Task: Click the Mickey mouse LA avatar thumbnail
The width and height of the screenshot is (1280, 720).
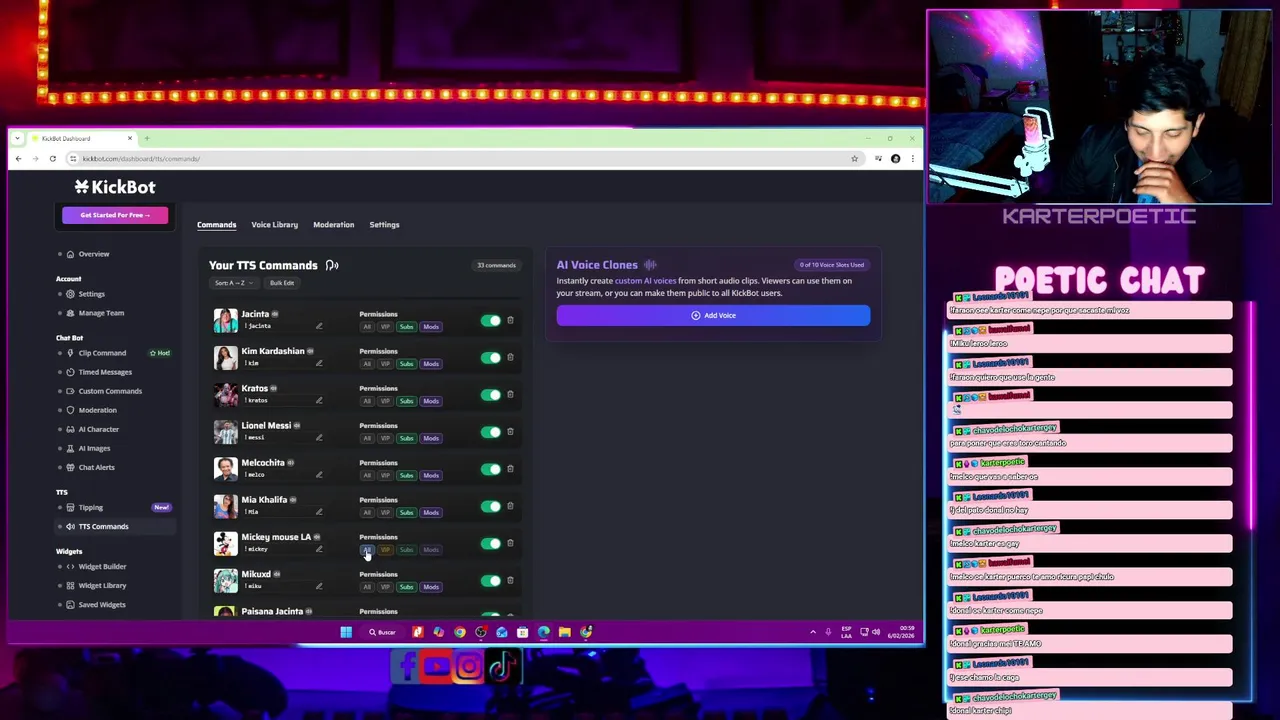Action: (225, 543)
